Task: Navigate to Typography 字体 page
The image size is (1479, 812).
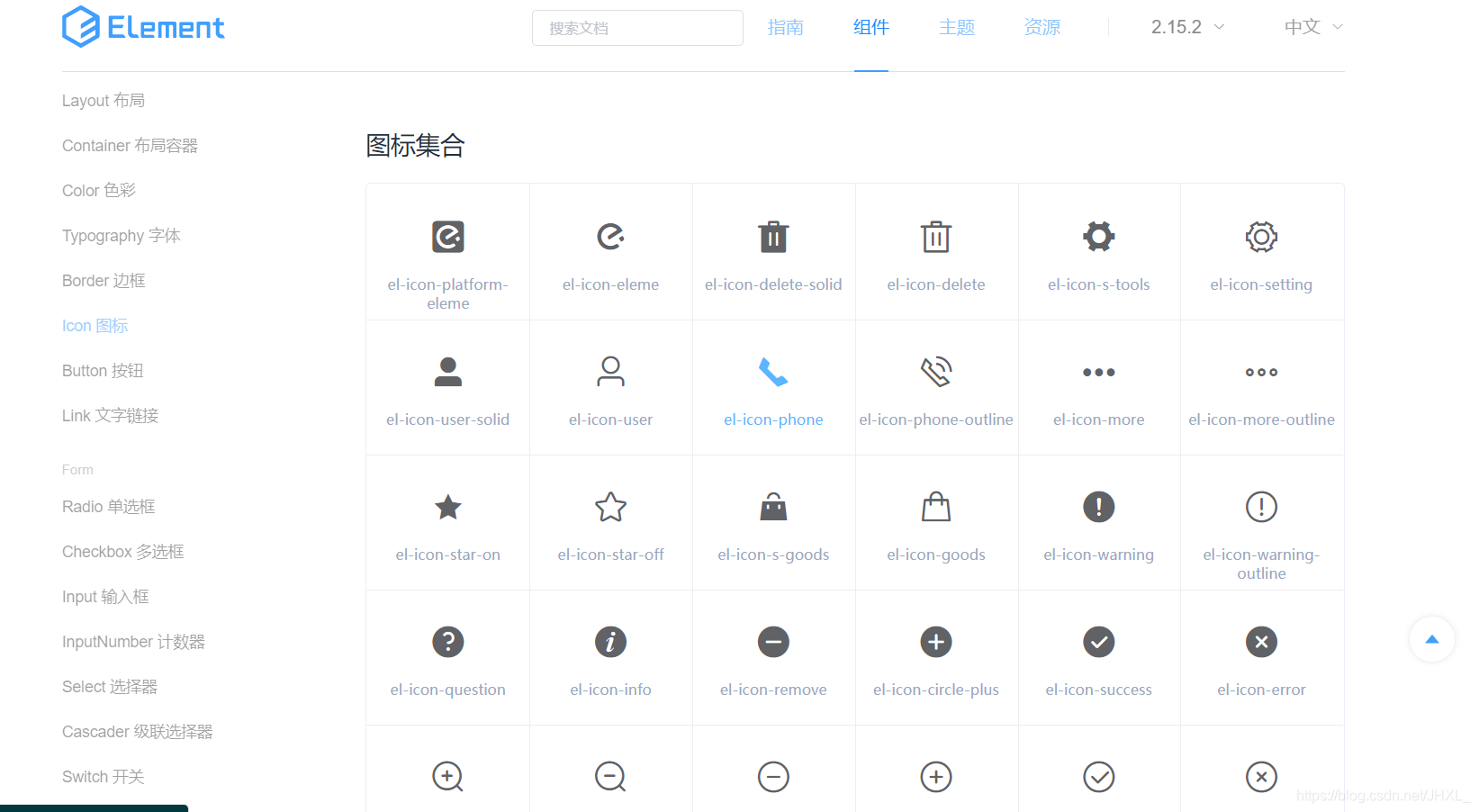Action: [x=122, y=236]
